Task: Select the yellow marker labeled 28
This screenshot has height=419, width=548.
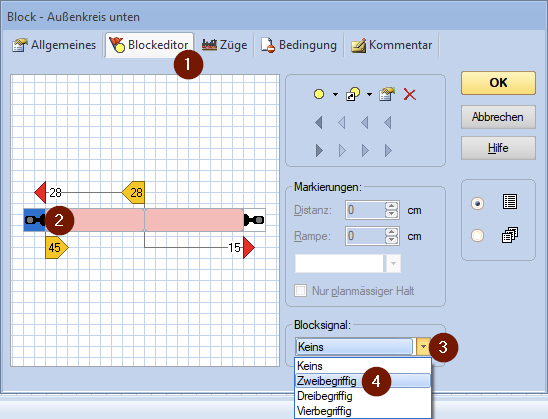Action: [x=133, y=192]
